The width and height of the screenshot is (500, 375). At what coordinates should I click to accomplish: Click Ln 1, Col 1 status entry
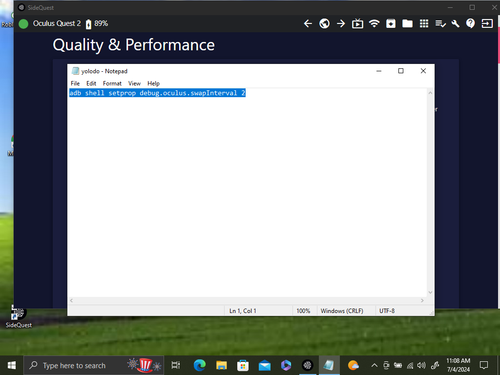(243, 311)
